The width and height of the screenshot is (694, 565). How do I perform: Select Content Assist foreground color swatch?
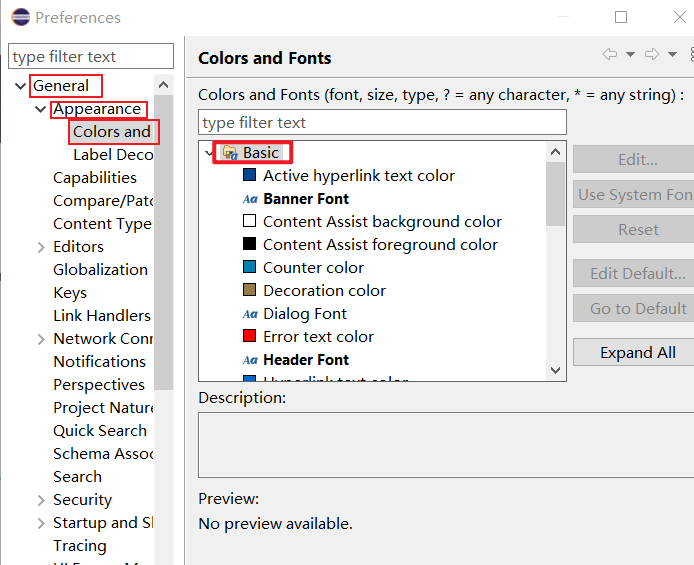click(x=250, y=244)
